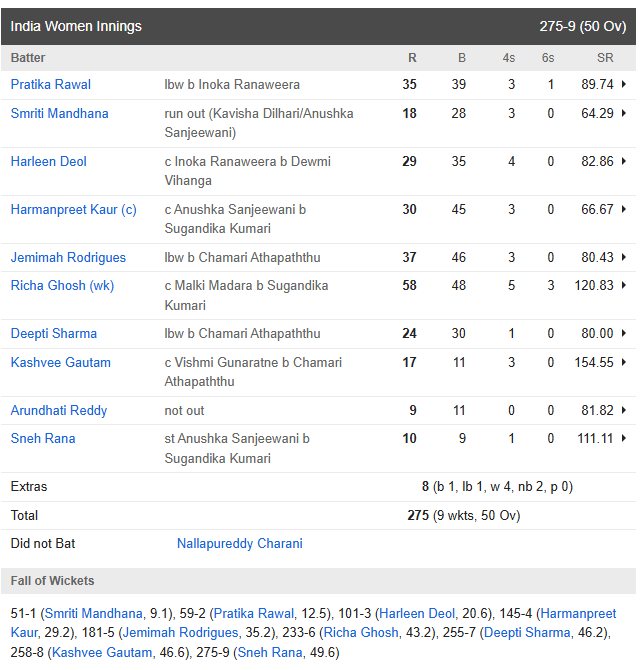The height and width of the screenshot is (670, 641).
Task: Expand arrow next to Smriti Mandhana's 64.29
Action: [x=624, y=113]
